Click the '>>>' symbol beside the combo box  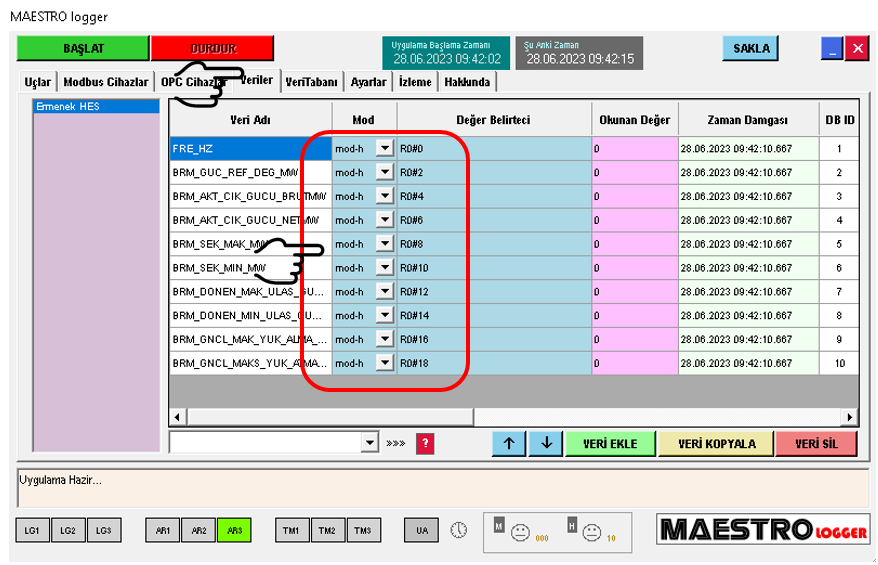click(x=396, y=443)
